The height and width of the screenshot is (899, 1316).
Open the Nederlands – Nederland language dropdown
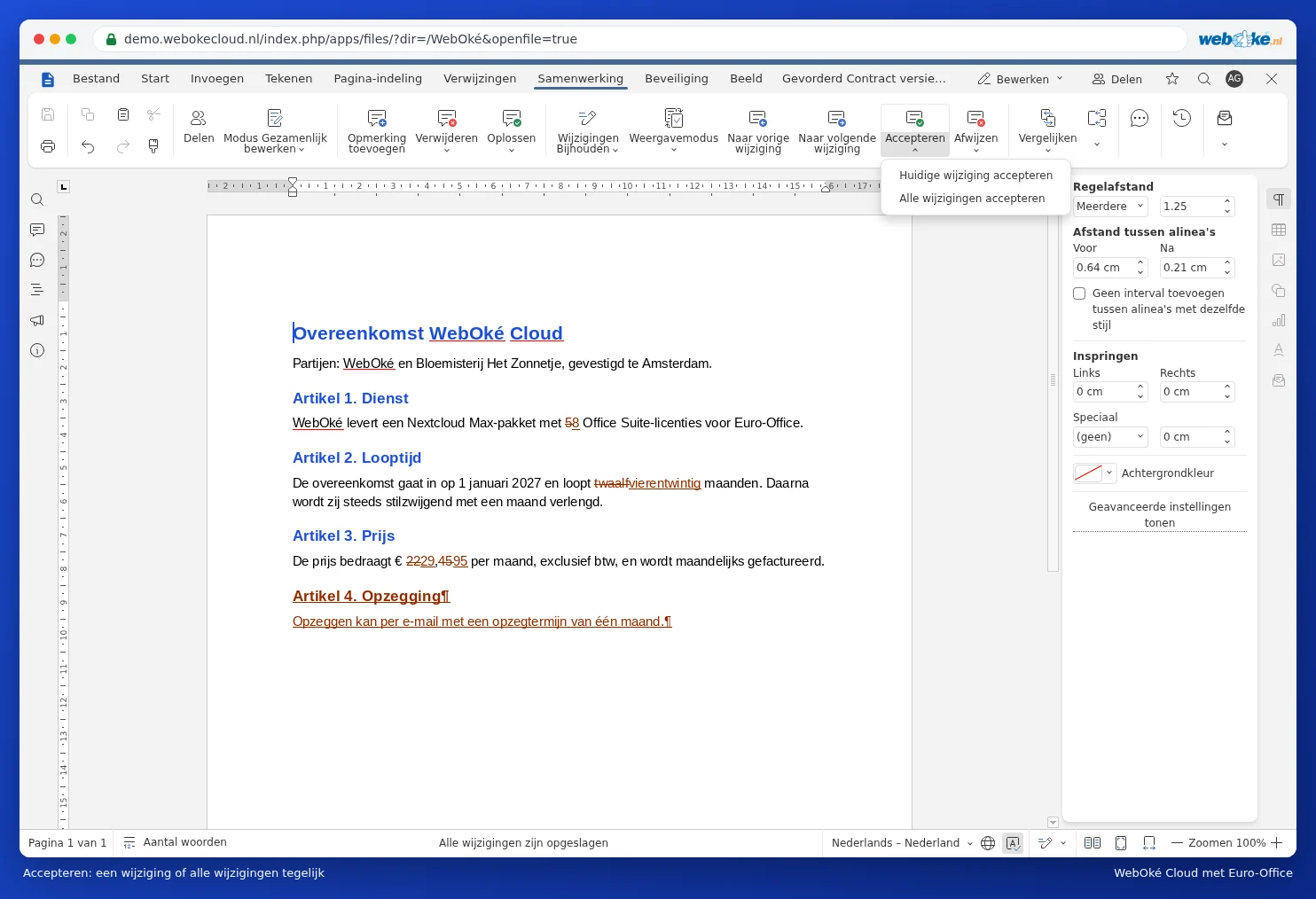pyautogui.click(x=902, y=843)
